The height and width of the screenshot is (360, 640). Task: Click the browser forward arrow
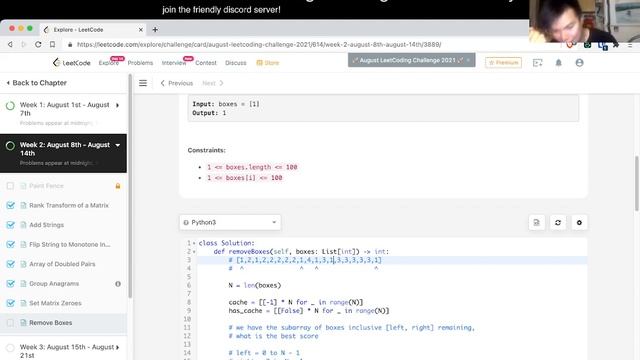[x=24, y=44]
